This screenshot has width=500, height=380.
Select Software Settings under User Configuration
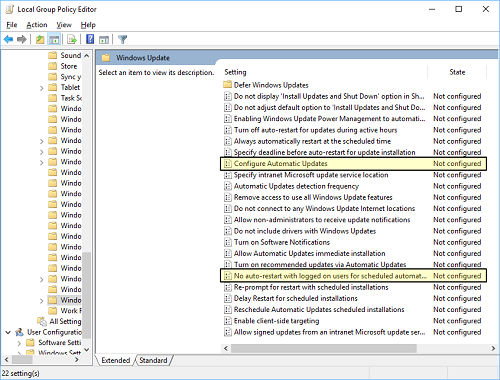pos(54,343)
